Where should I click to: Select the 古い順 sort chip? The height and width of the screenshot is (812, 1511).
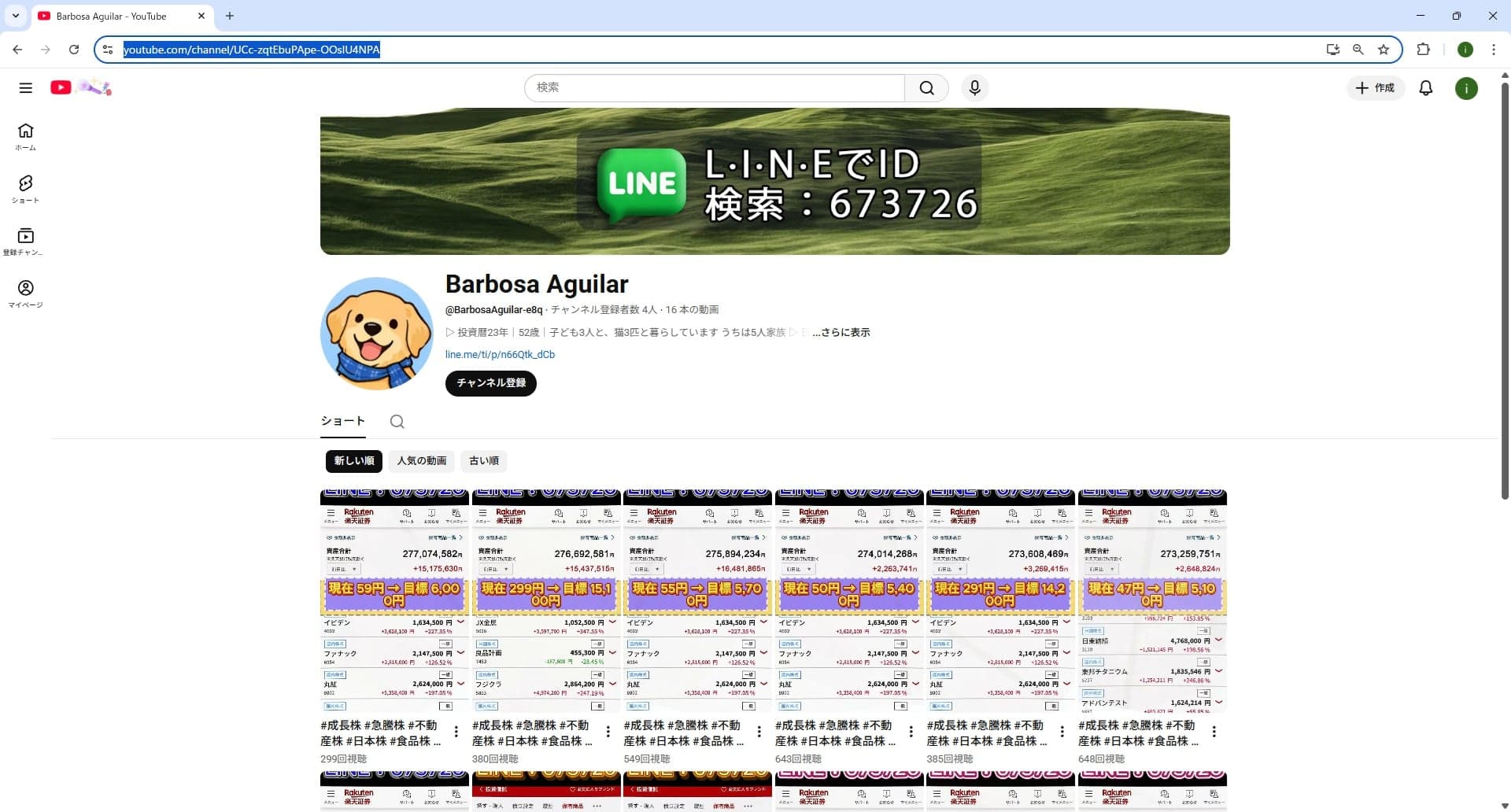(484, 461)
